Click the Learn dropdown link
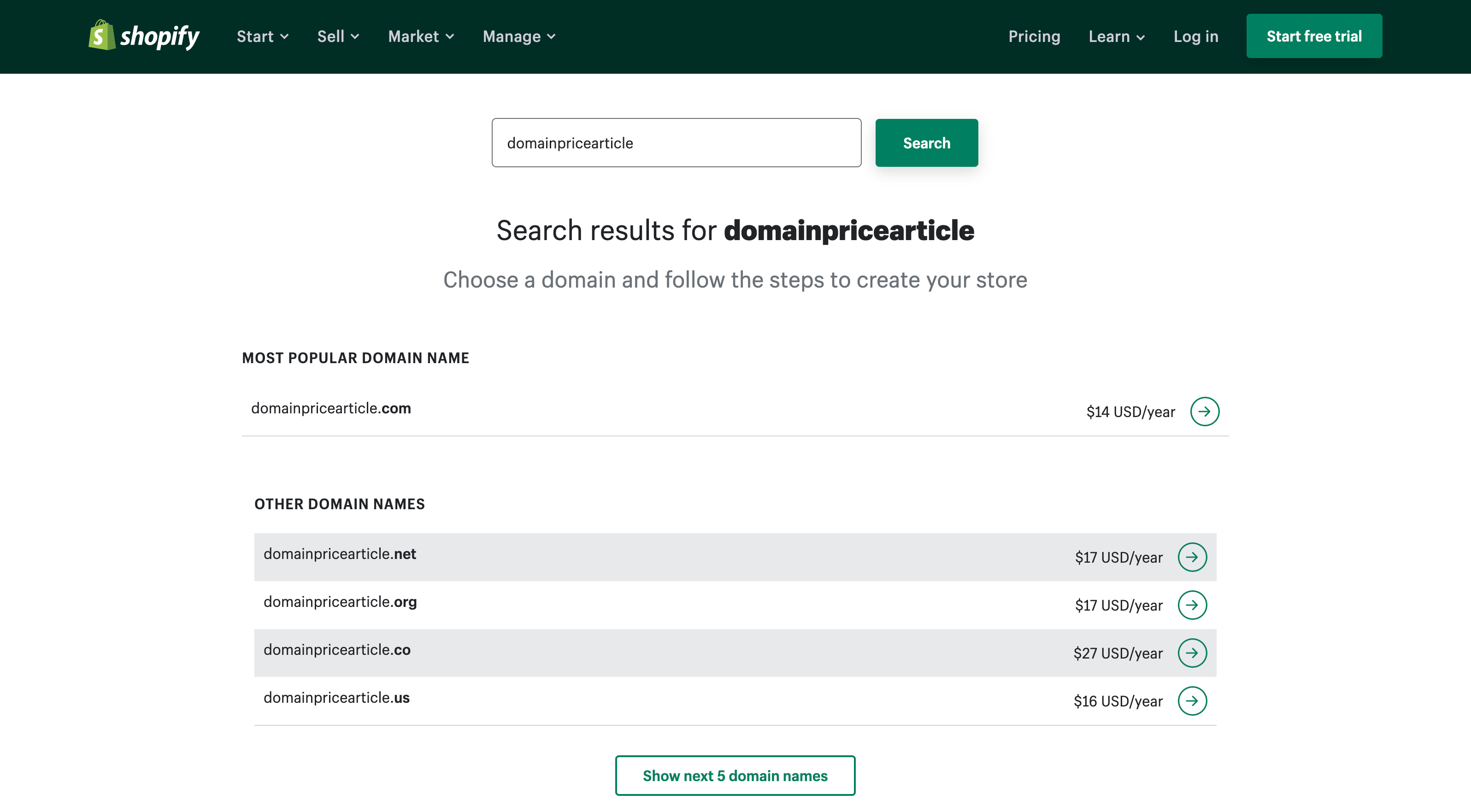The image size is (1471, 812). (1117, 36)
